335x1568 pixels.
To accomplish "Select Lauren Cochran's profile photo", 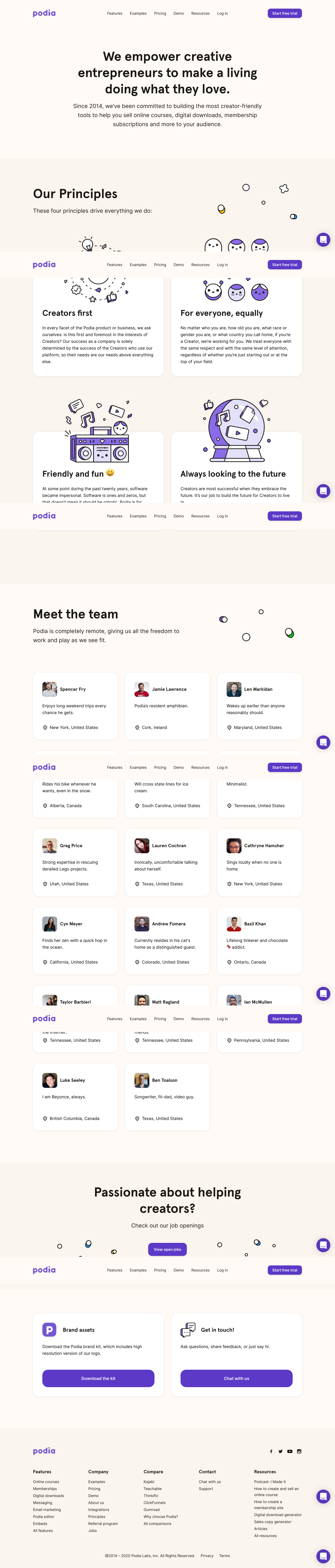I will click(142, 846).
